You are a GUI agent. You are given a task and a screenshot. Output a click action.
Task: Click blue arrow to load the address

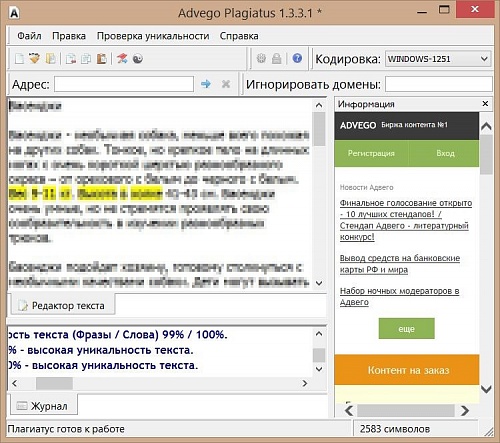(206, 84)
